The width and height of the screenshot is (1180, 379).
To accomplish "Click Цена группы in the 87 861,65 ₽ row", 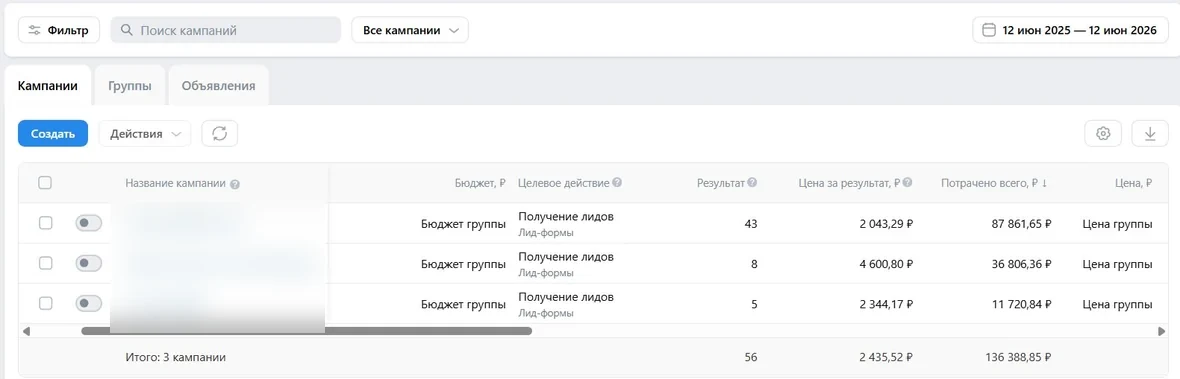I will [x=1118, y=223].
